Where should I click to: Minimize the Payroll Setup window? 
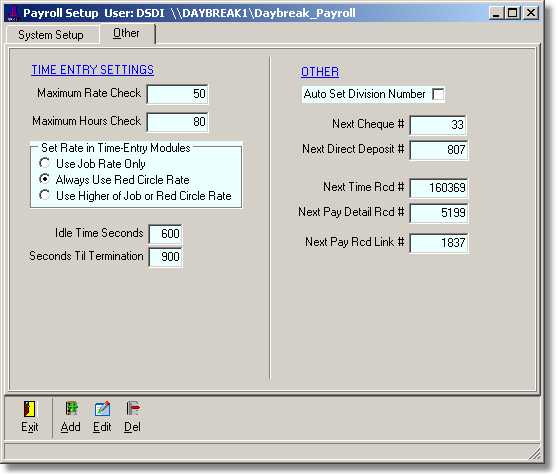click(496, 13)
